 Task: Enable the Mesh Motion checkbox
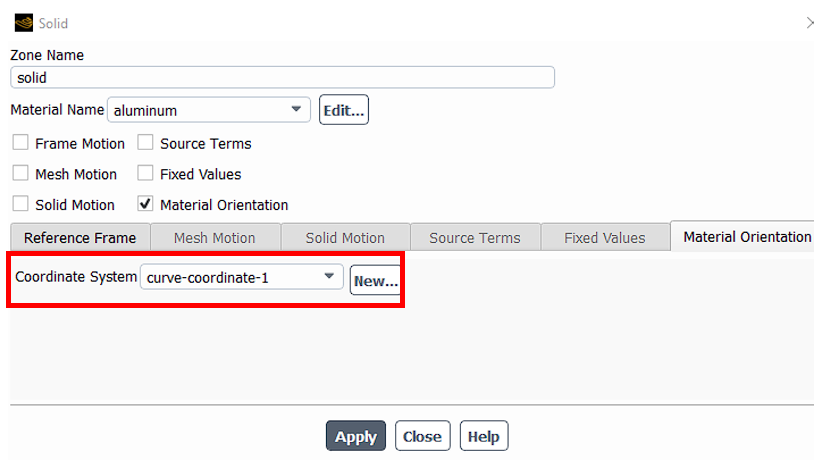21,174
